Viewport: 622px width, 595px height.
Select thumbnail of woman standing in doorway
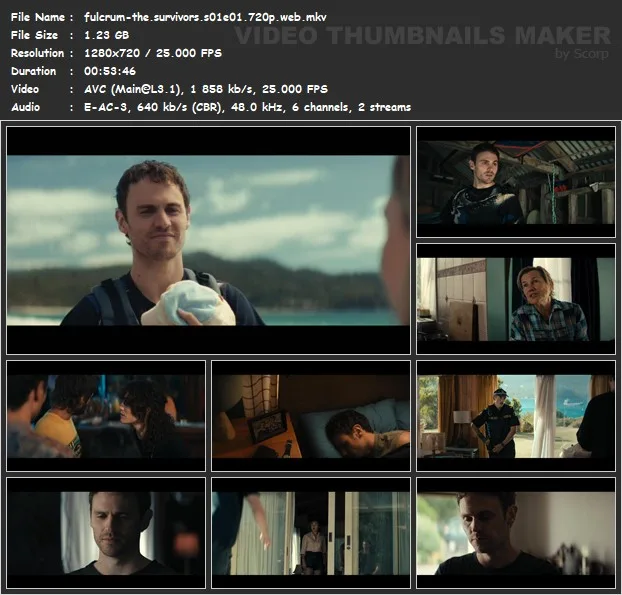pos(311,533)
